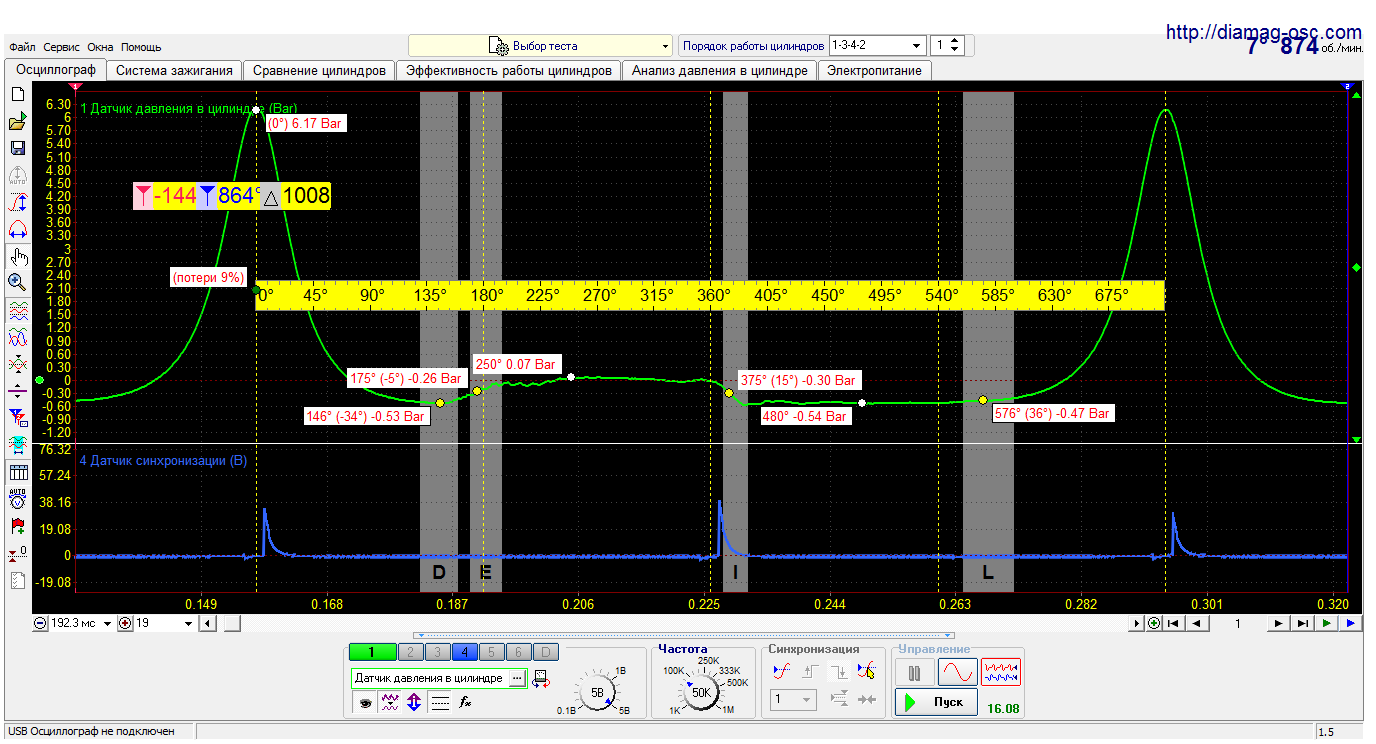
Task: Open sensor selection ellipsis button
Action: 517,678
